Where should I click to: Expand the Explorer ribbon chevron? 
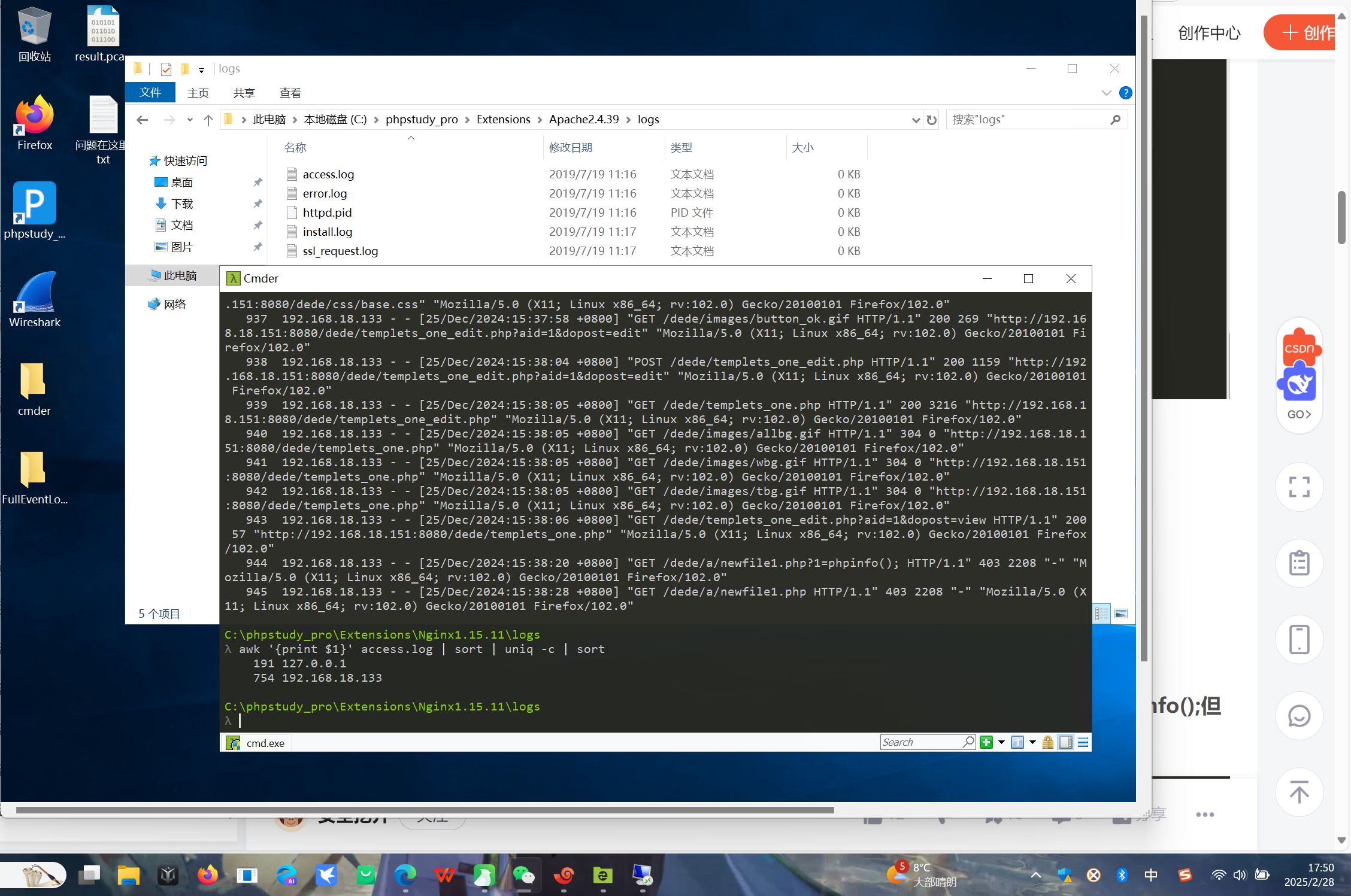coord(1106,93)
